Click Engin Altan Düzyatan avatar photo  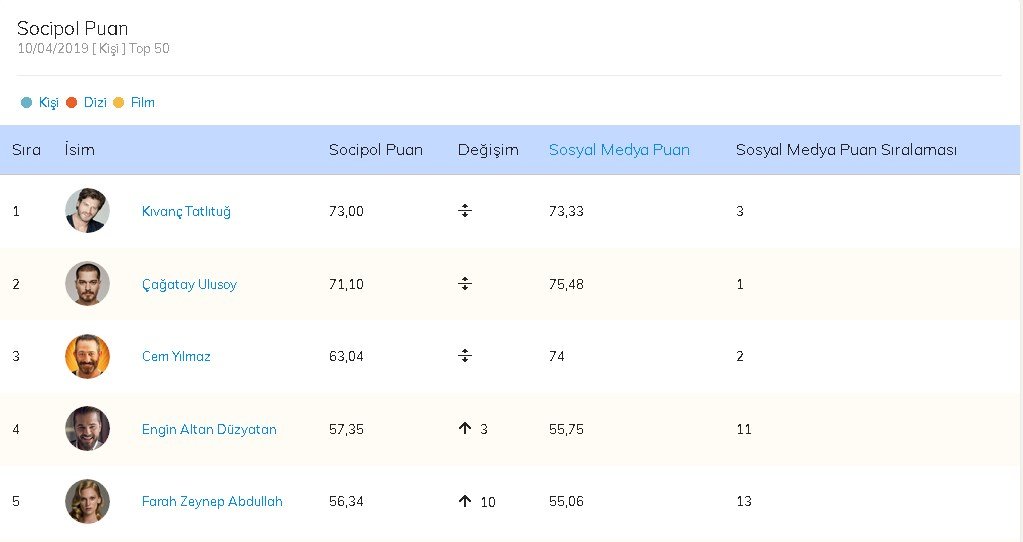pos(87,429)
